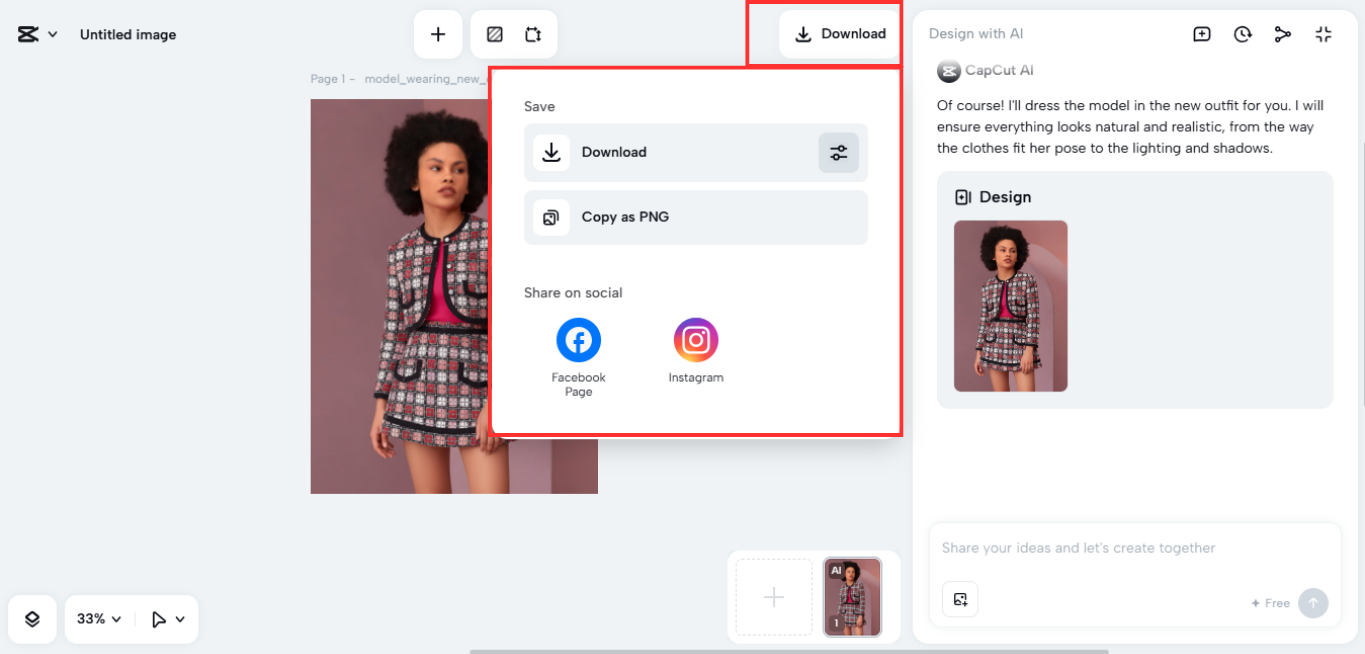Select page 1 thumbnail in page strip
This screenshot has height=654, width=1365.
click(852, 597)
